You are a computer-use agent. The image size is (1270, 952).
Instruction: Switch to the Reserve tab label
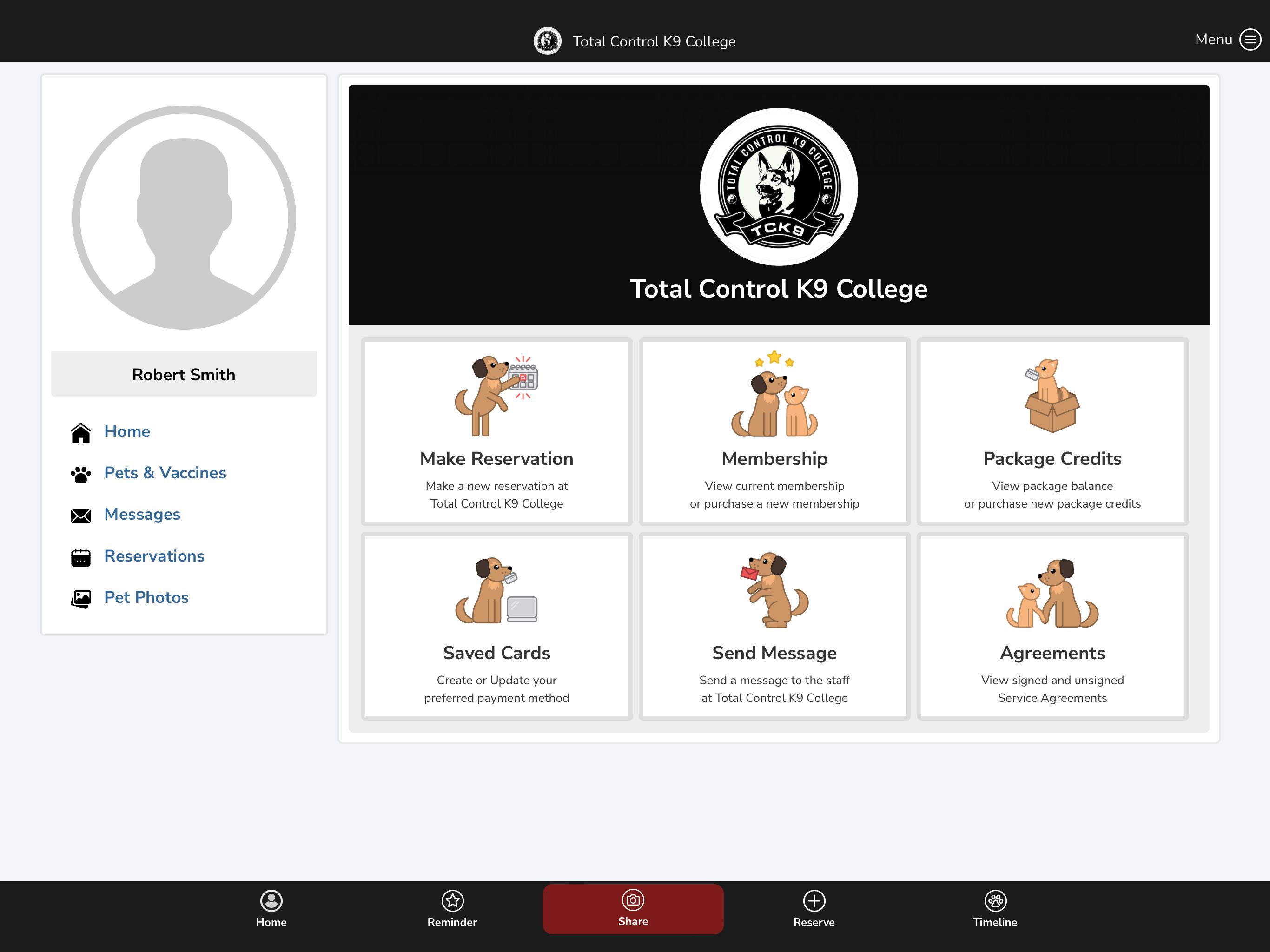pos(814,922)
